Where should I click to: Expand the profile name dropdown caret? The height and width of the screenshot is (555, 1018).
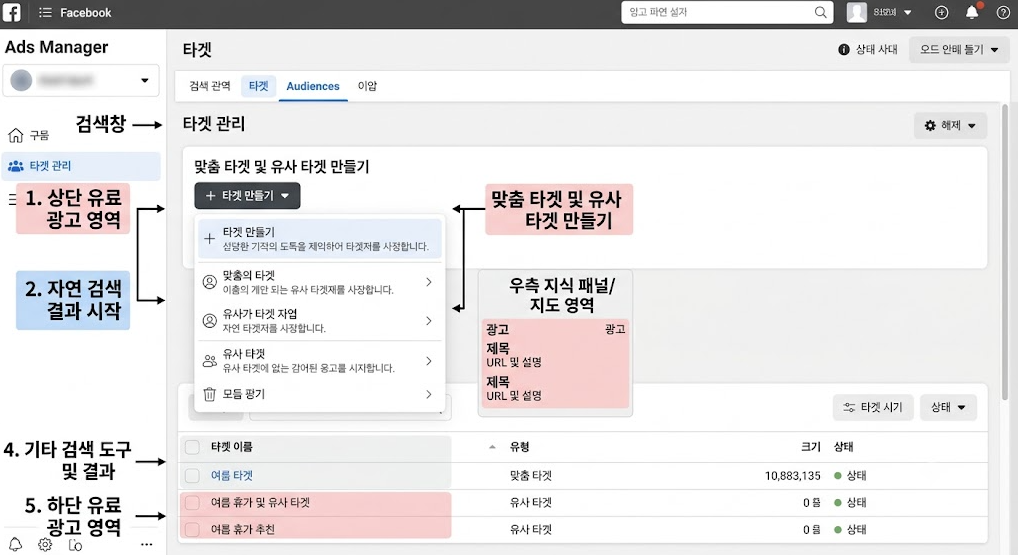click(x=908, y=12)
